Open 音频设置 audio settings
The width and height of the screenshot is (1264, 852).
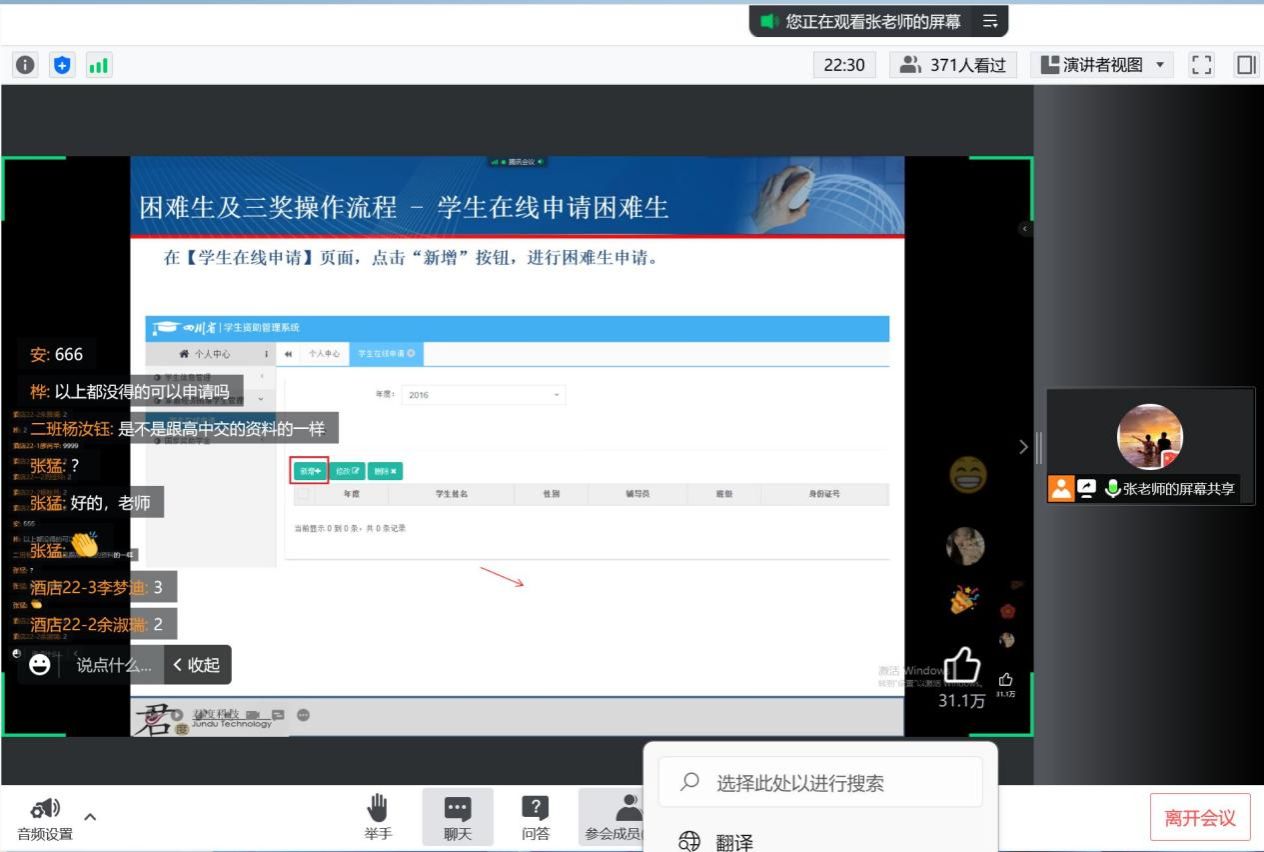tap(45, 820)
